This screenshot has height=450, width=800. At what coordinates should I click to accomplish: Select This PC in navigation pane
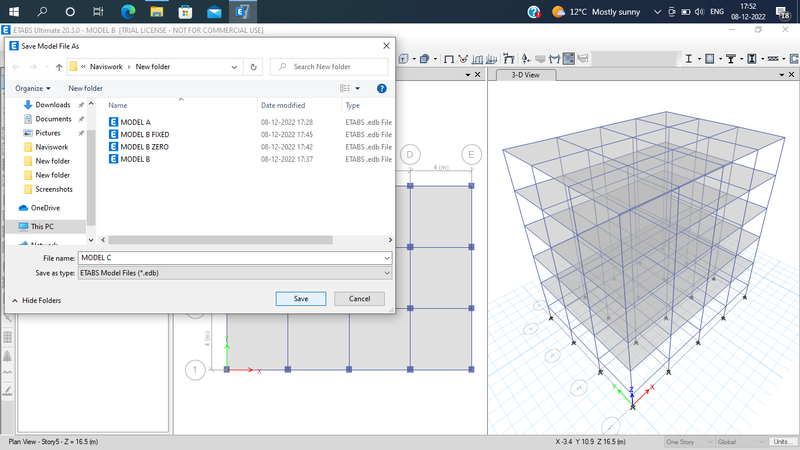[x=42, y=227]
